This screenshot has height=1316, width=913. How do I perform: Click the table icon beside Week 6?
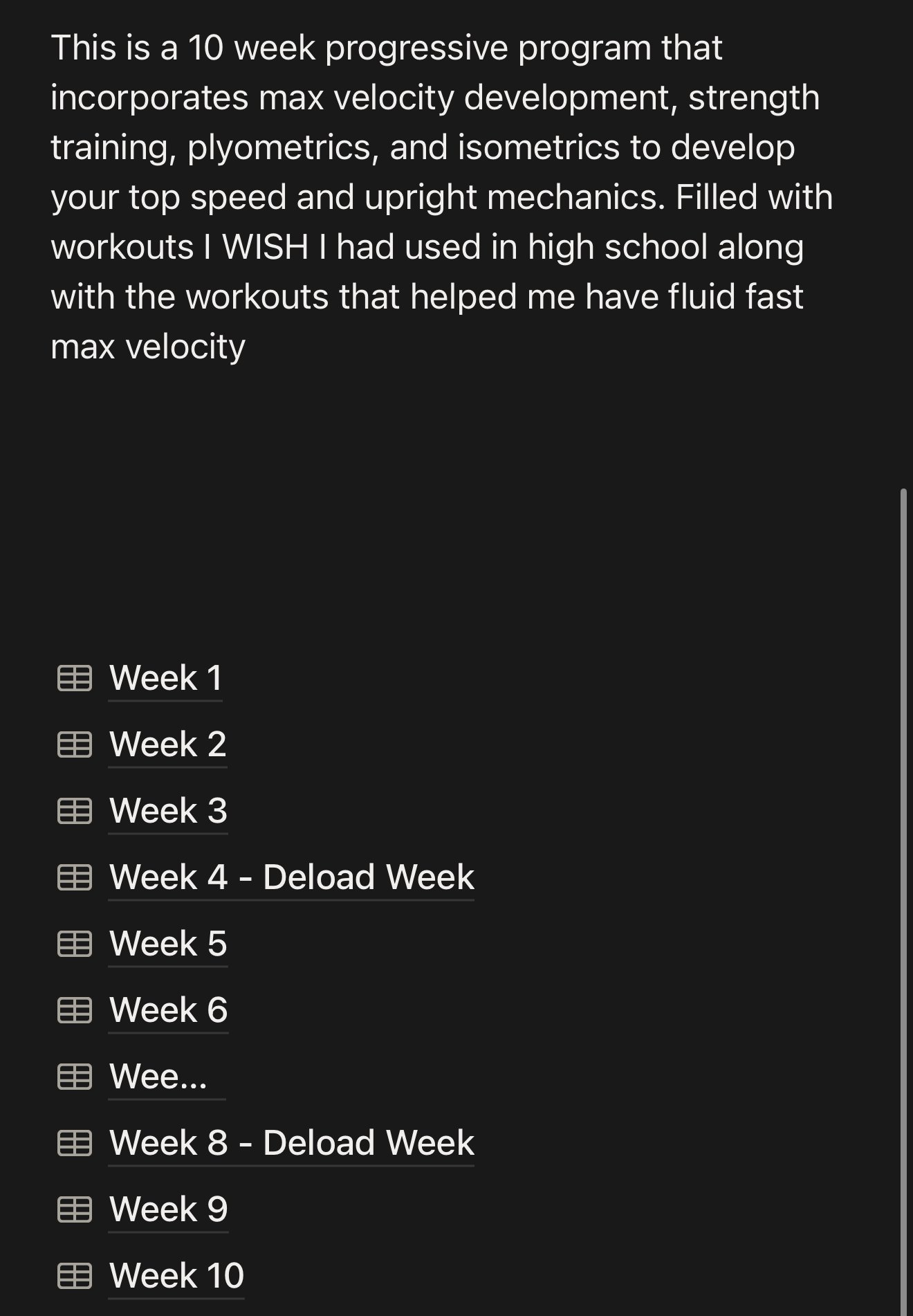[x=74, y=1010]
